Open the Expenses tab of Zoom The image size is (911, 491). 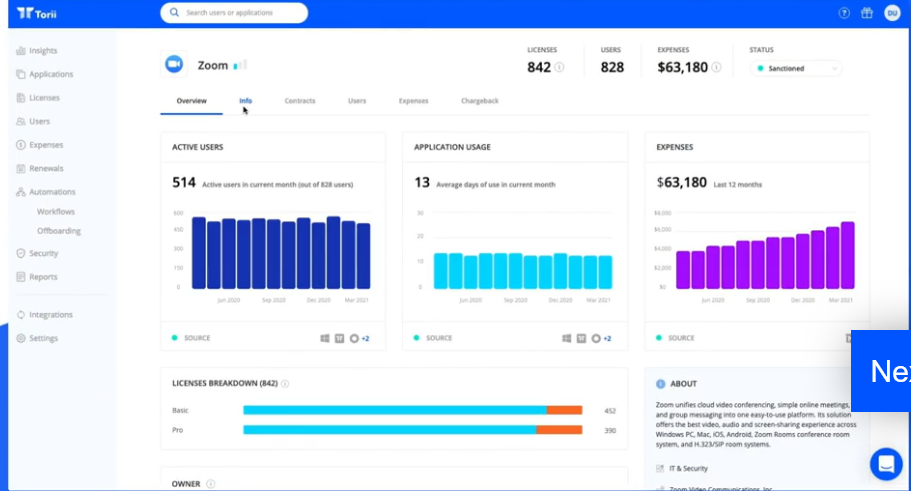click(413, 101)
